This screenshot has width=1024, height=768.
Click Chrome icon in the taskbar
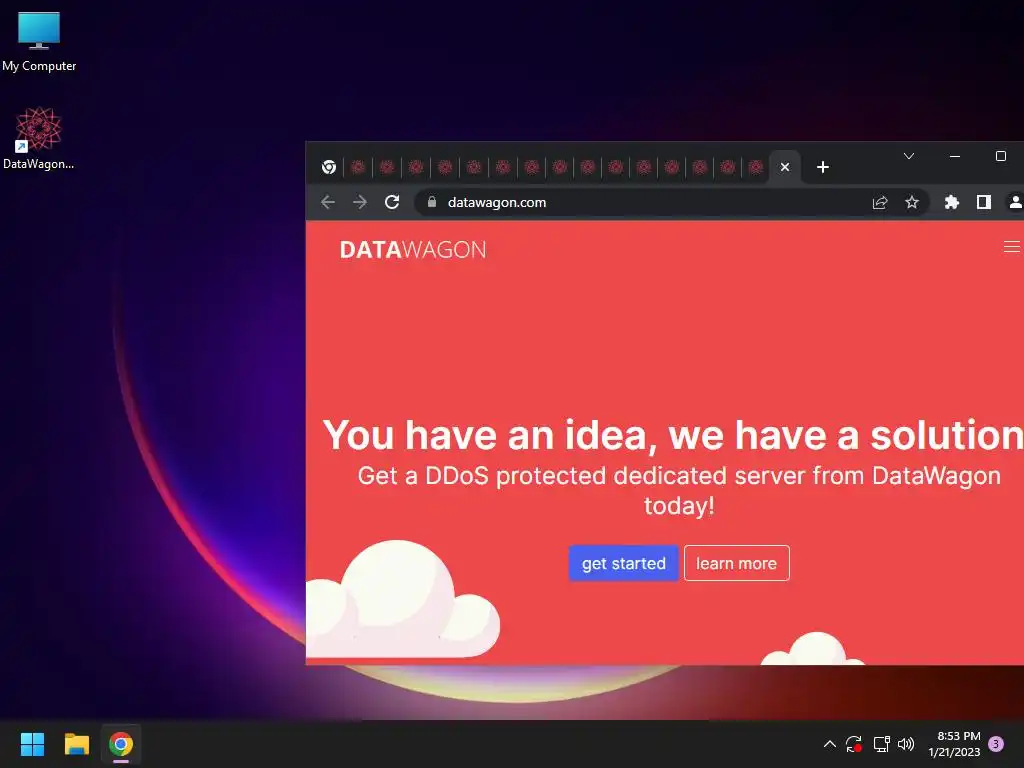click(x=121, y=744)
